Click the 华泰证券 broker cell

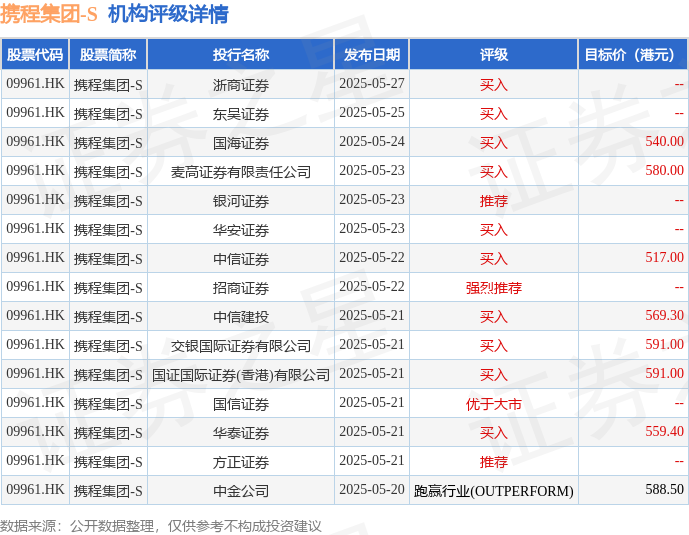point(241,433)
